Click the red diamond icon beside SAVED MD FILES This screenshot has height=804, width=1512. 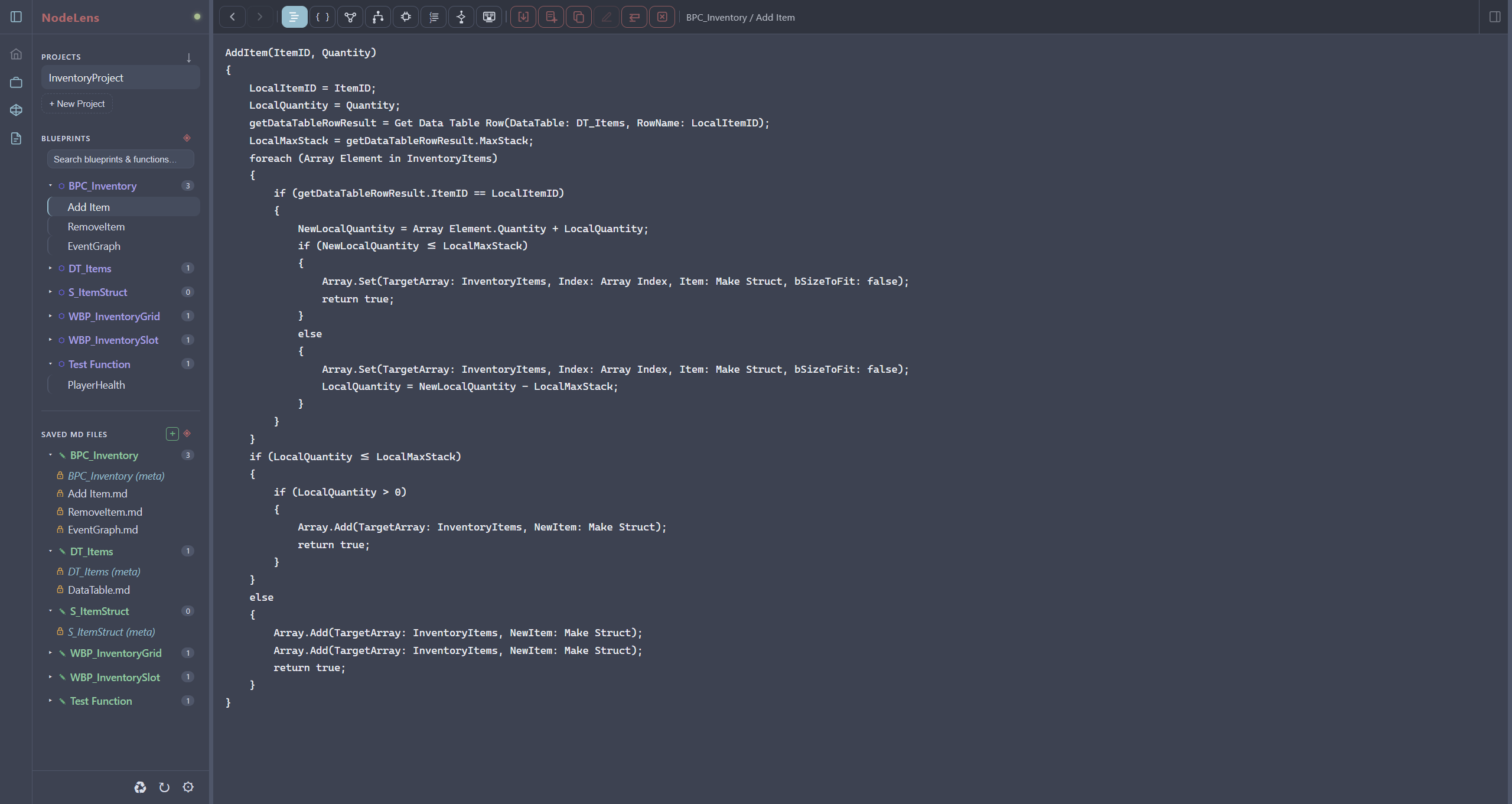pyautogui.click(x=187, y=434)
